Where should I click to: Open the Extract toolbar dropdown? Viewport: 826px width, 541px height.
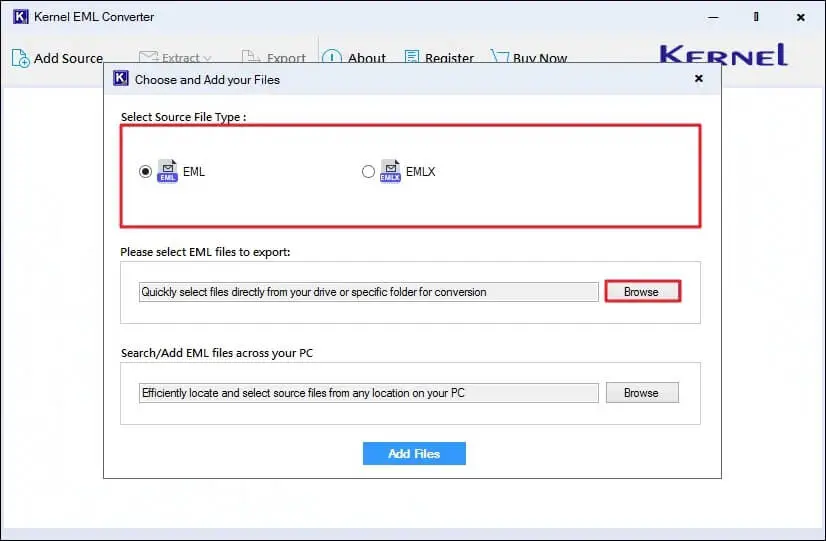[x=175, y=57]
